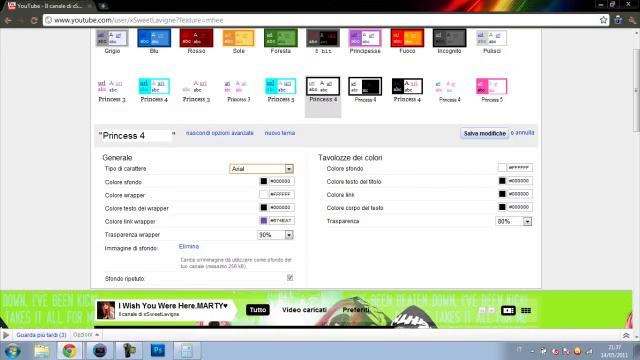Click Colore corpo del testo swatch
The height and width of the screenshot is (360, 640).
point(502,207)
